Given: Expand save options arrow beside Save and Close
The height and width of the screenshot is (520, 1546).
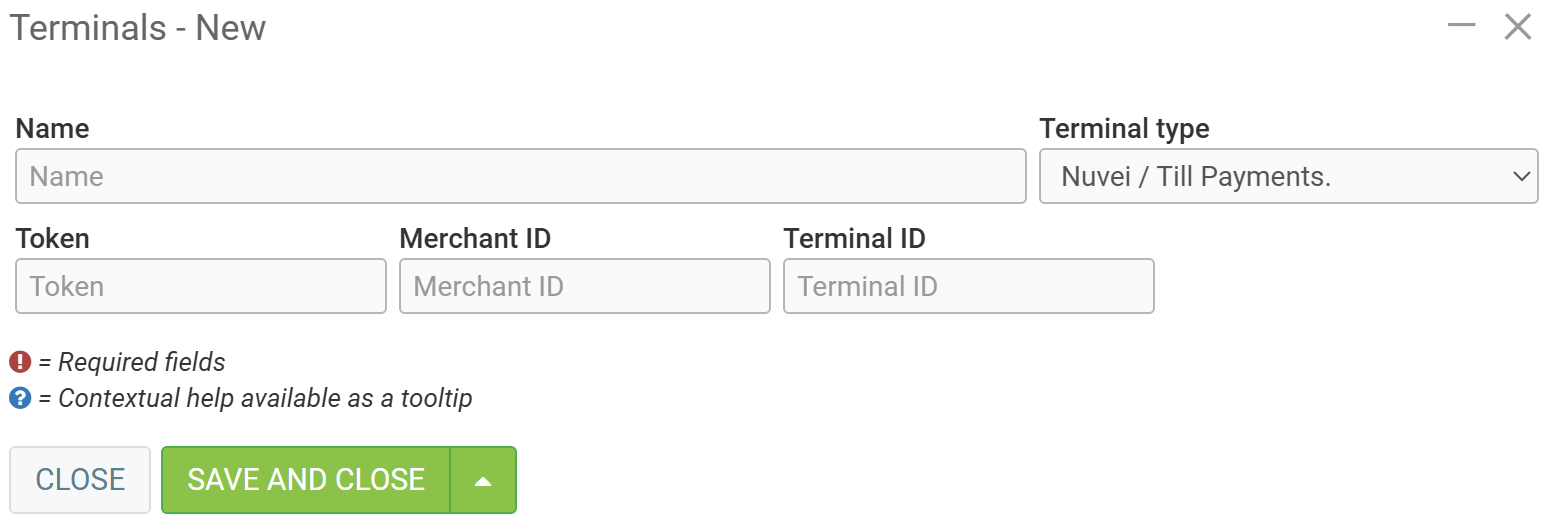Looking at the screenshot, I should point(483,480).
